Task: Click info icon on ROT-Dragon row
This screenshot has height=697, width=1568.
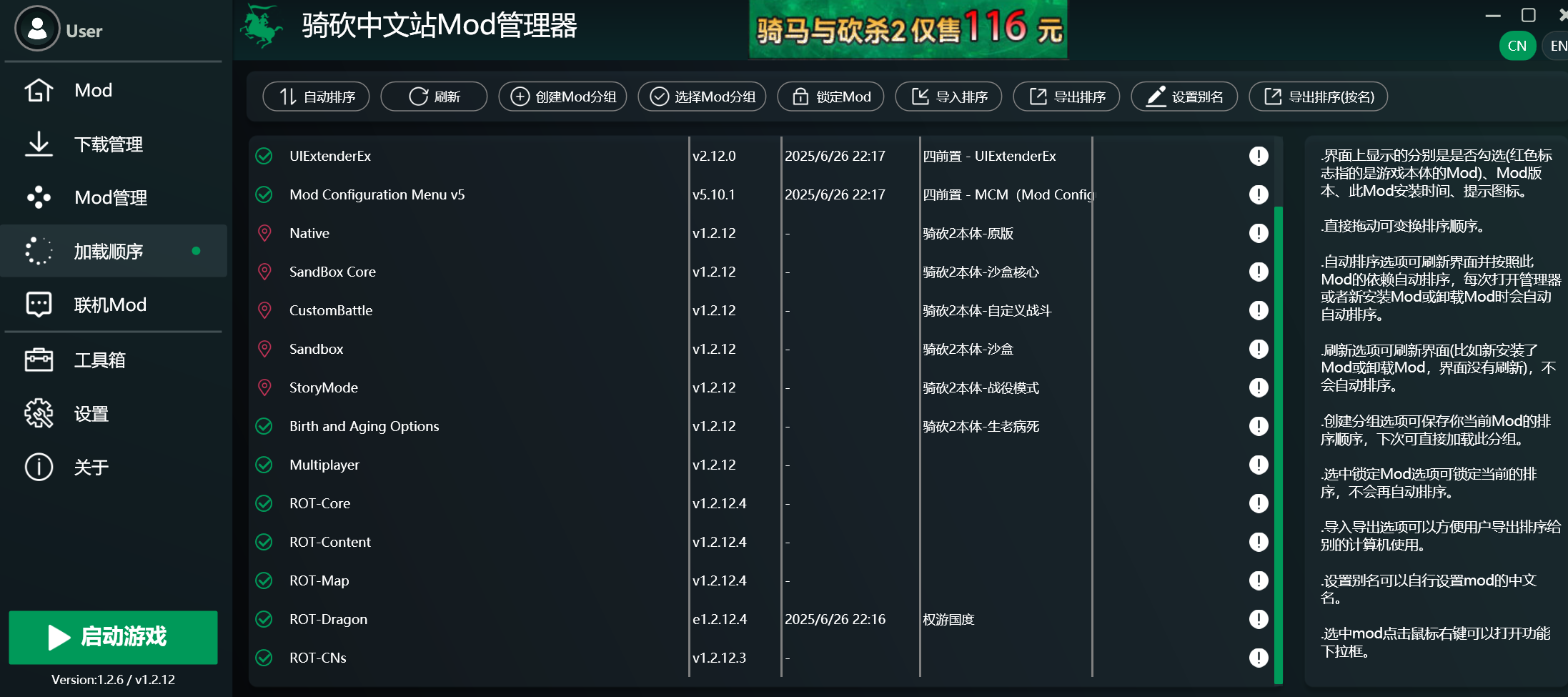Action: [x=1259, y=619]
